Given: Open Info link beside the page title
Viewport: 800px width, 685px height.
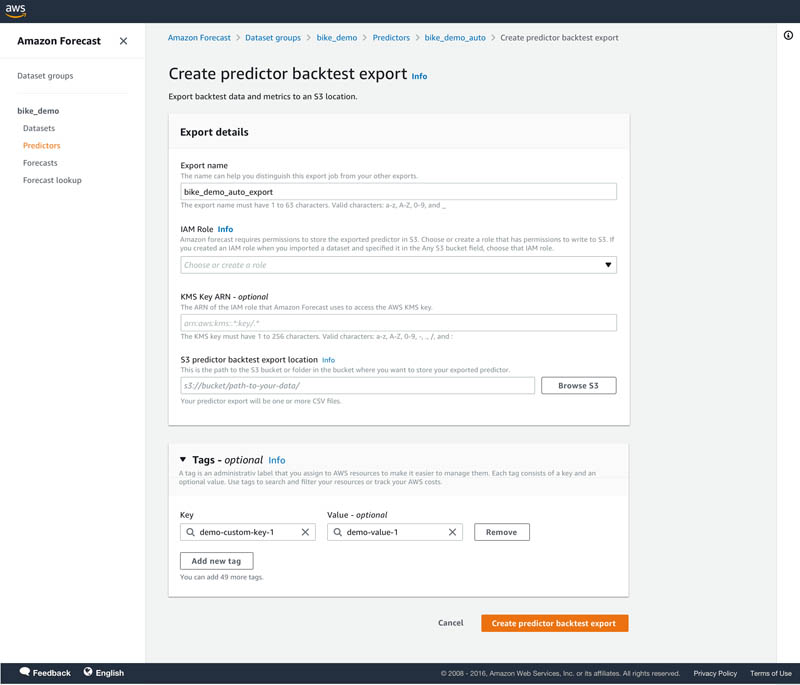Looking at the screenshot, I should (x=419, y=76).
